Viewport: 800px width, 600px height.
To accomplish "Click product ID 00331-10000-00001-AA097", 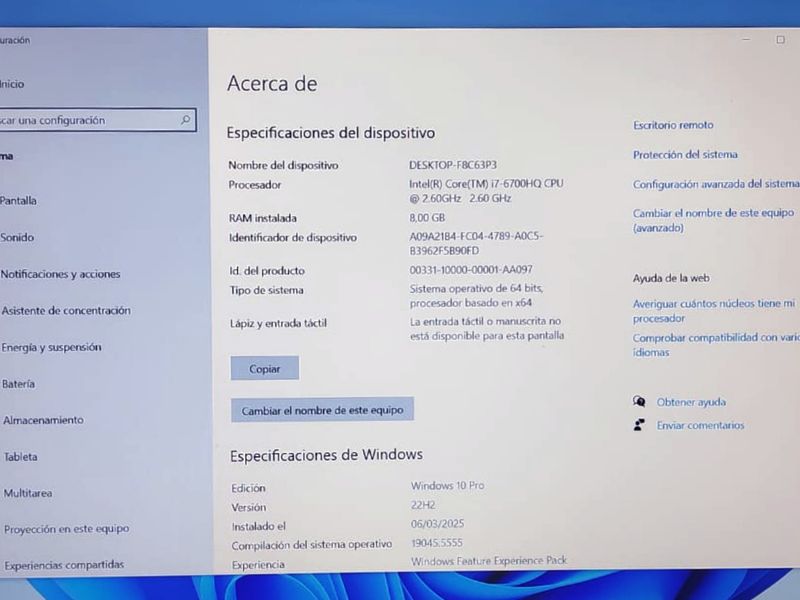I will pyautogui.click(x=471, y=269).
